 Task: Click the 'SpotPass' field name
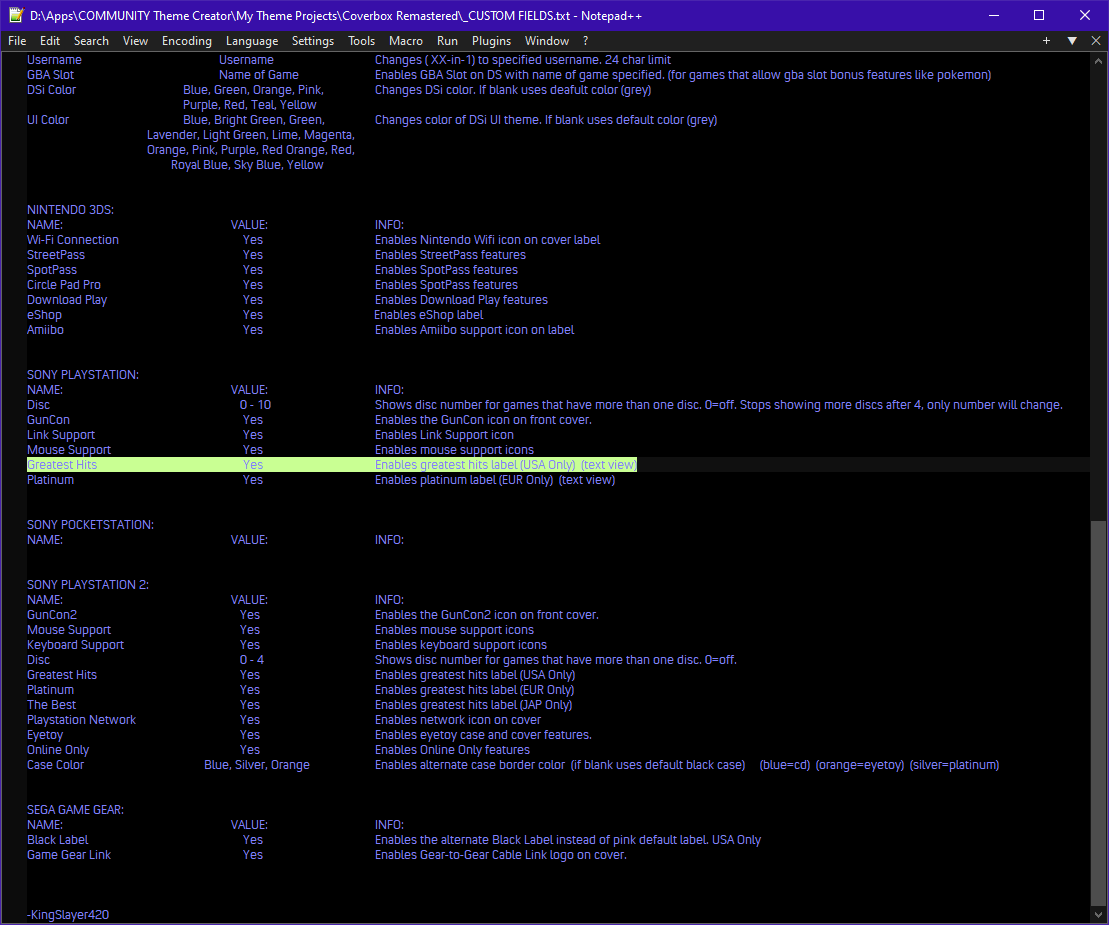pyautogui.click(x=52, y=269)
